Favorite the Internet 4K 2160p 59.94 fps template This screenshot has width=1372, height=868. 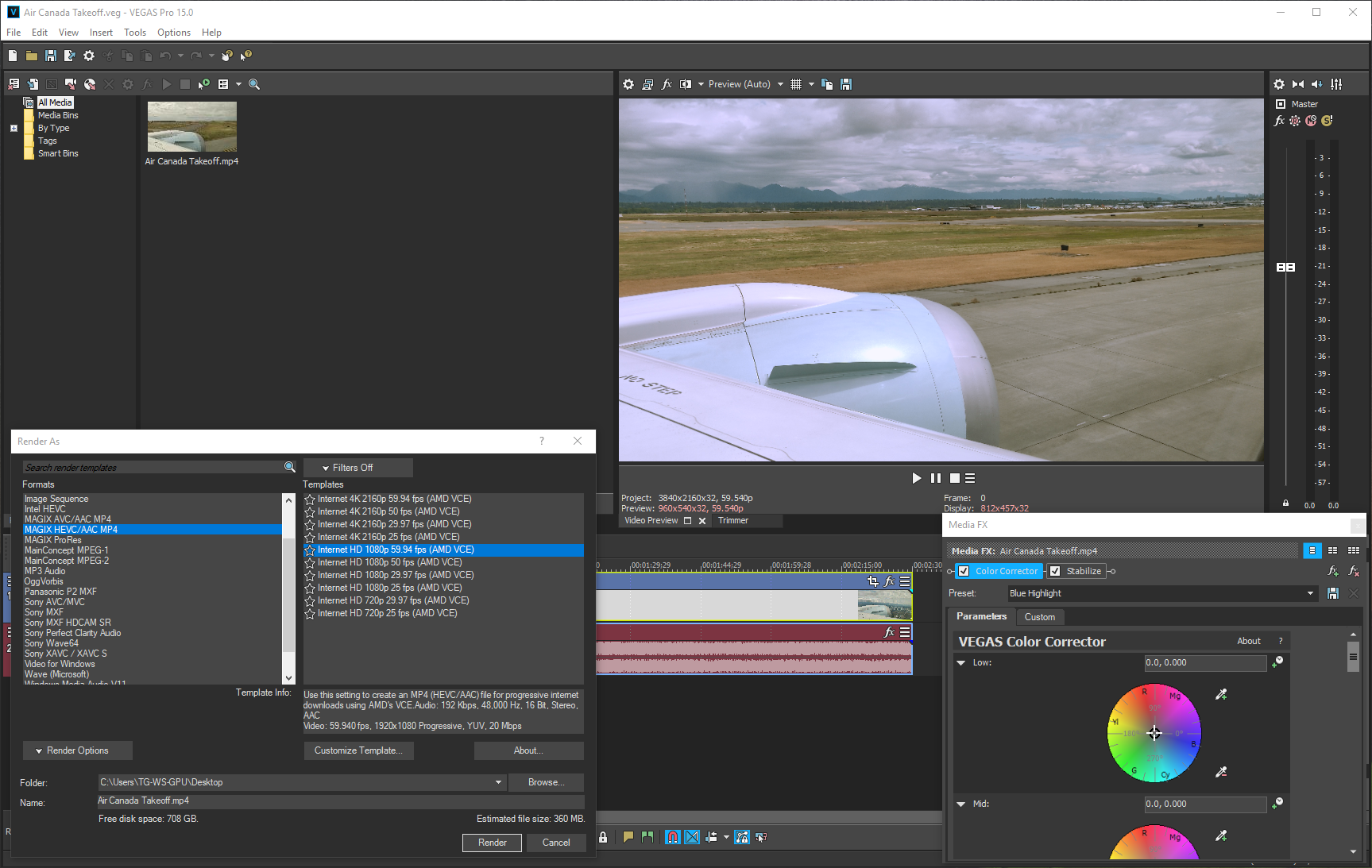pos(310,500)
